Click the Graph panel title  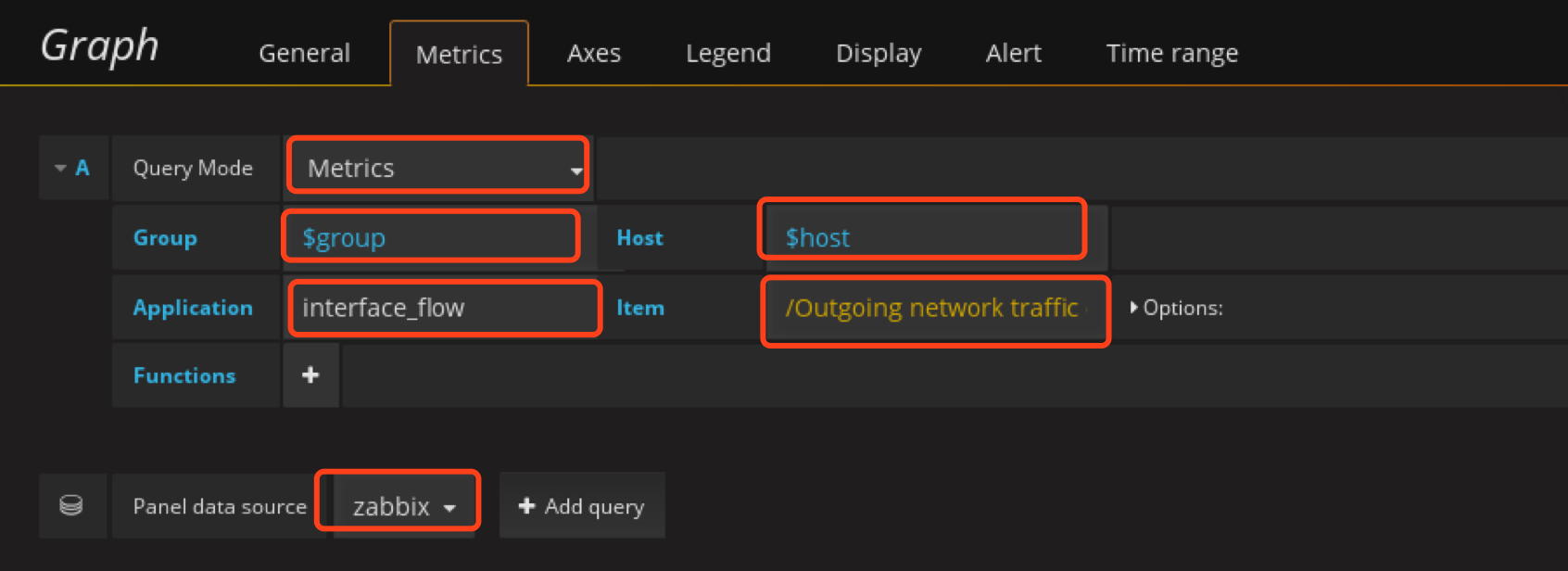click(x=100, y=46)
